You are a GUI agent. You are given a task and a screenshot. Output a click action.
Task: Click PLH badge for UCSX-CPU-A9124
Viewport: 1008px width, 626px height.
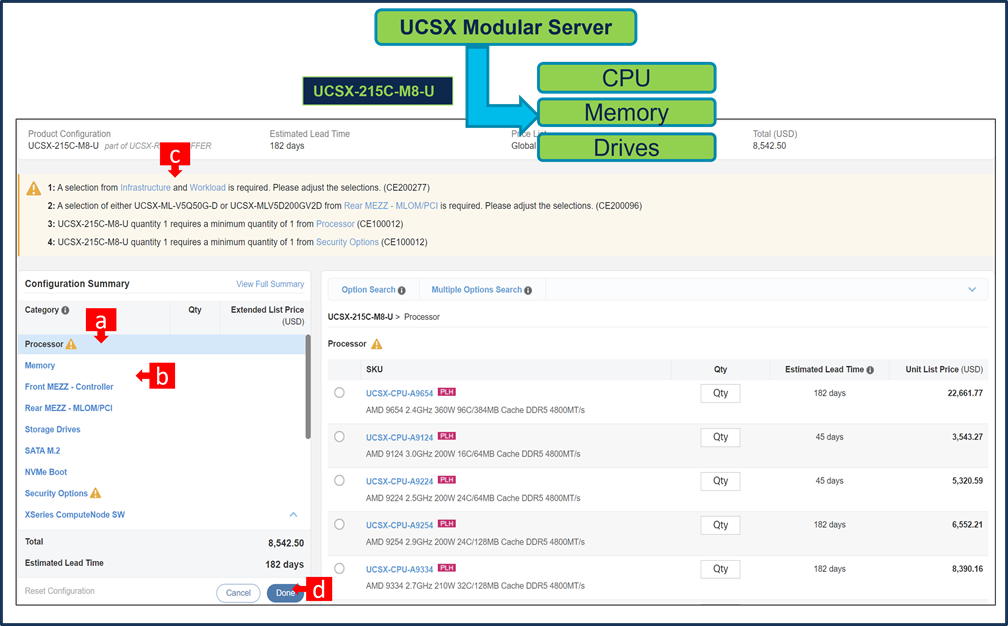point(447,436)
